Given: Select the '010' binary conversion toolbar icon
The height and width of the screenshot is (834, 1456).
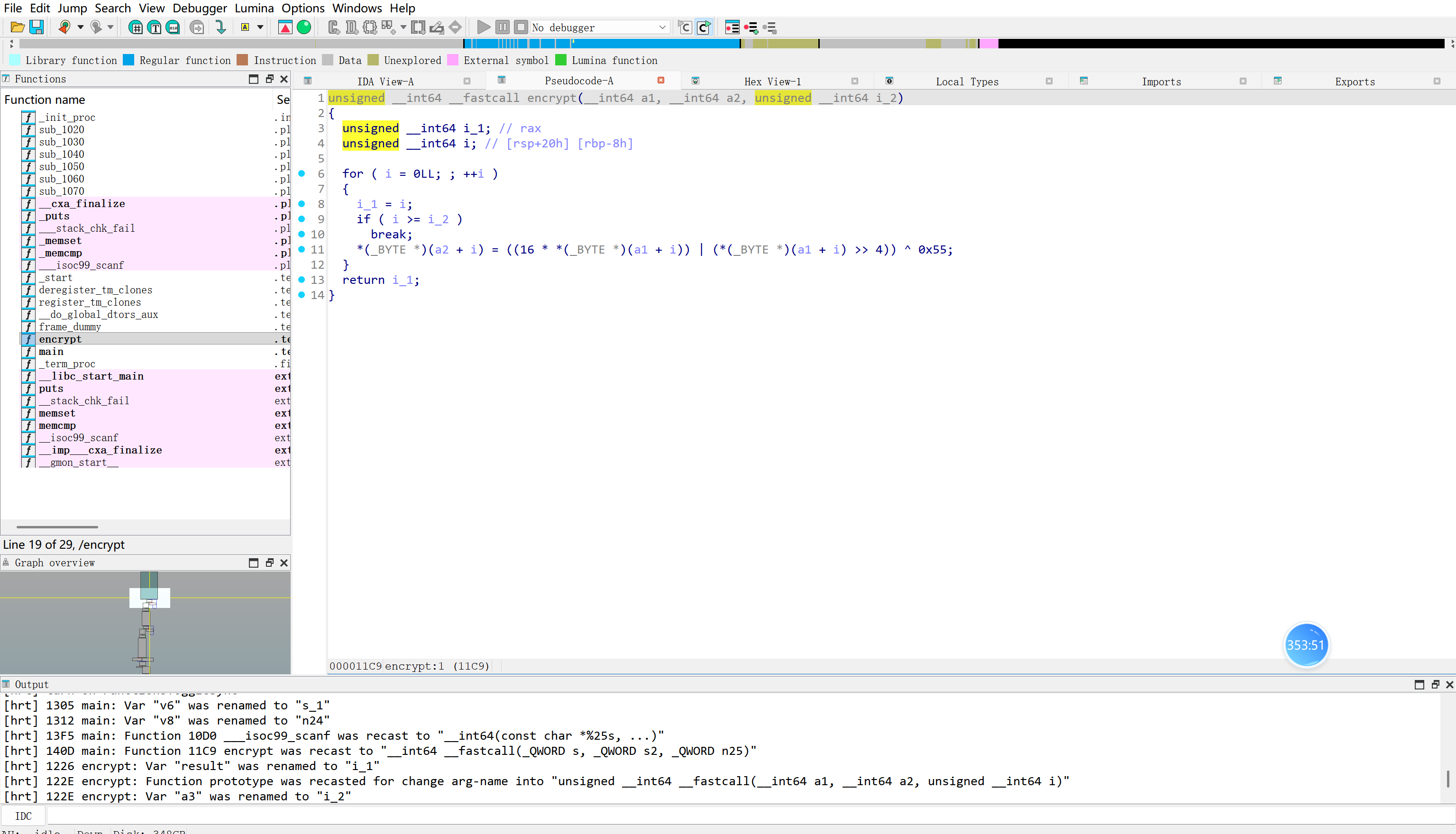Looking at the screenshot, I should pos(172,27).
